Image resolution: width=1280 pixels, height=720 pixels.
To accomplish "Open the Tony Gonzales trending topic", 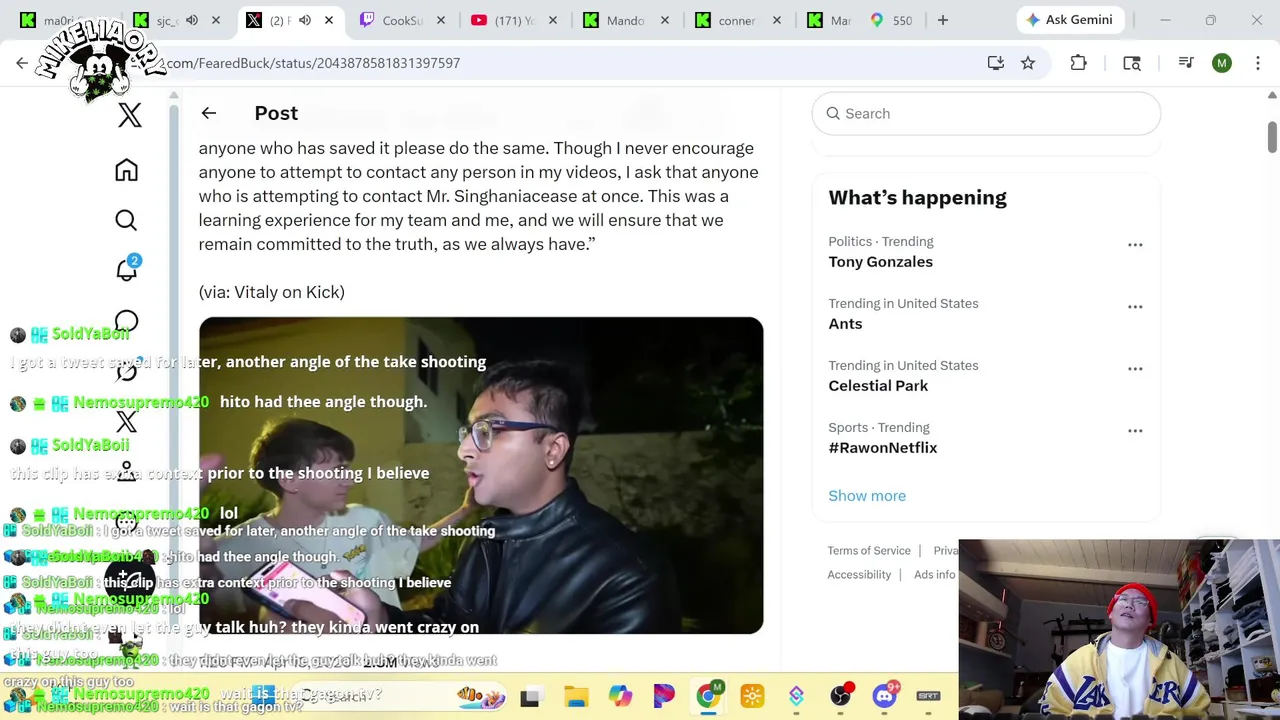I will (x=880, y=262).
